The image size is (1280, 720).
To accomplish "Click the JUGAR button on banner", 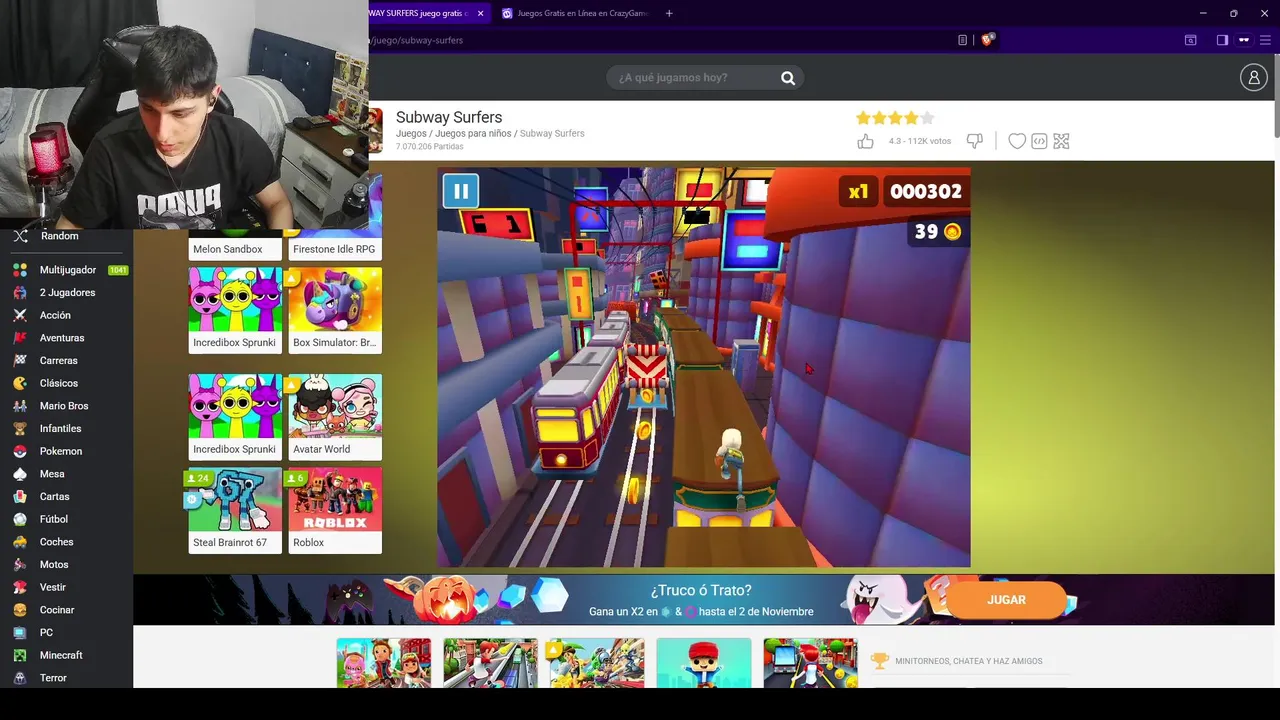I will [x=1006, y=600].
